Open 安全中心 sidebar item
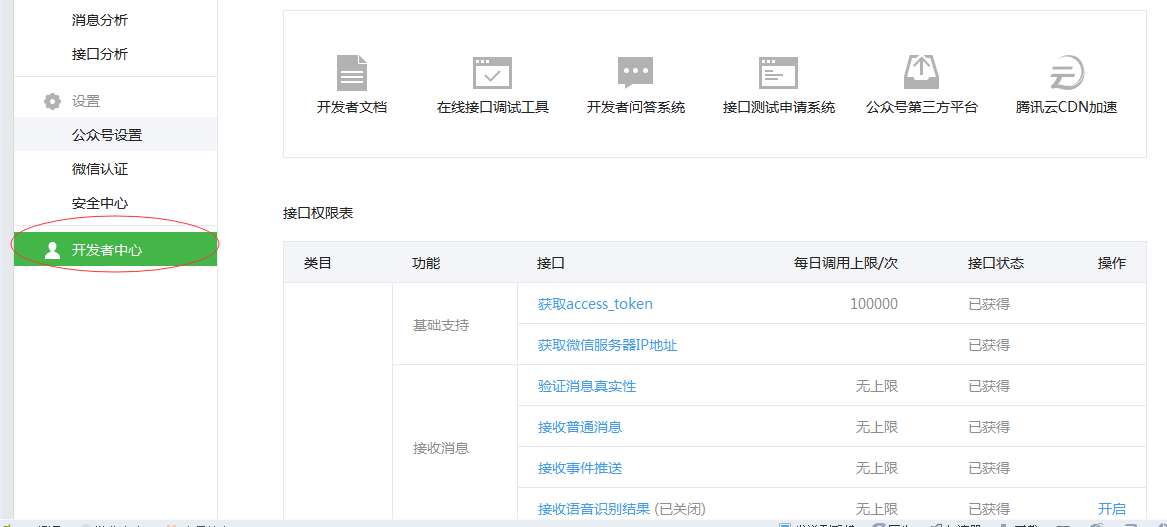The width and height of the screenshot is (1167, 527). (100, 203)
